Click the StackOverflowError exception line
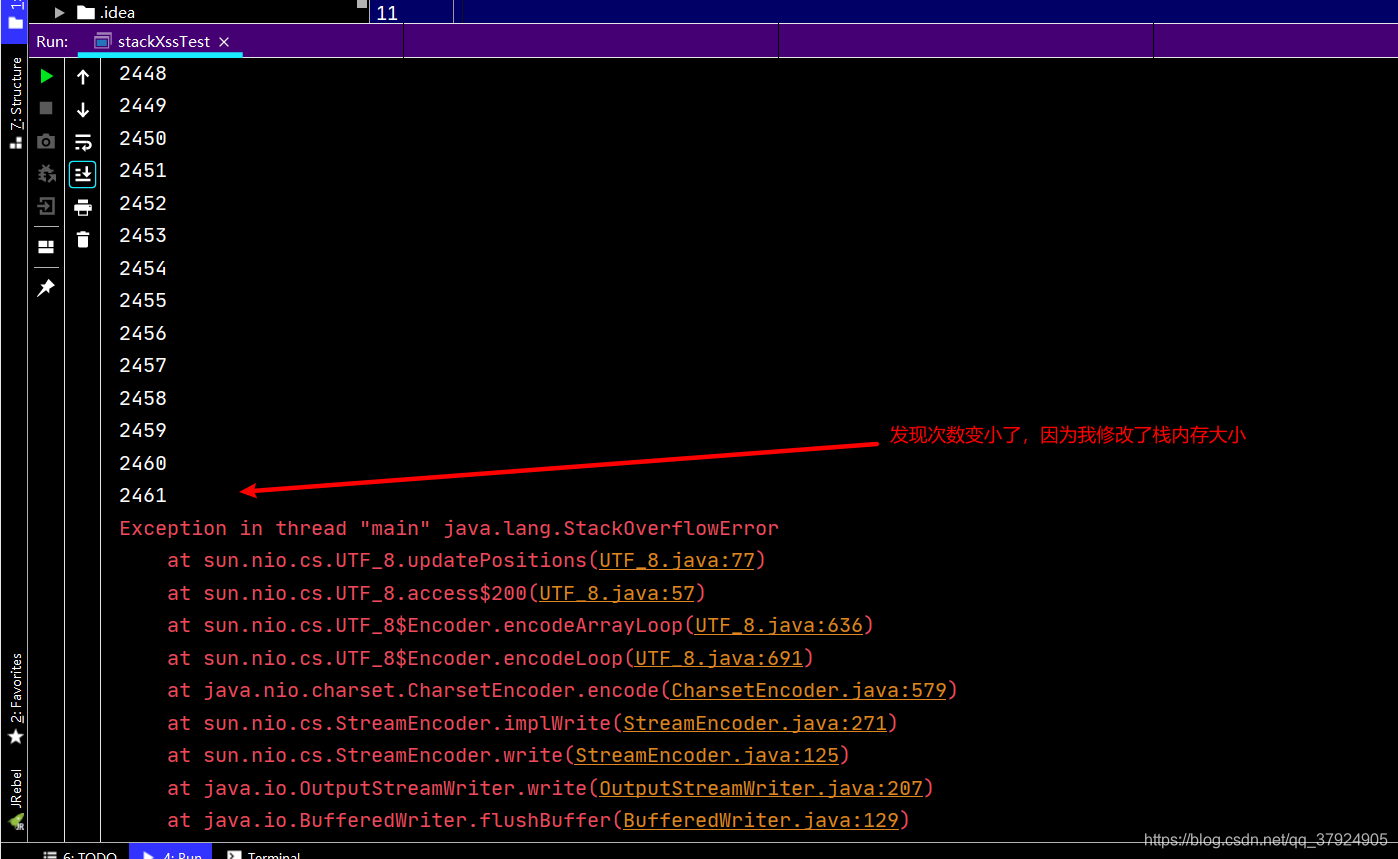 (449, 528)
